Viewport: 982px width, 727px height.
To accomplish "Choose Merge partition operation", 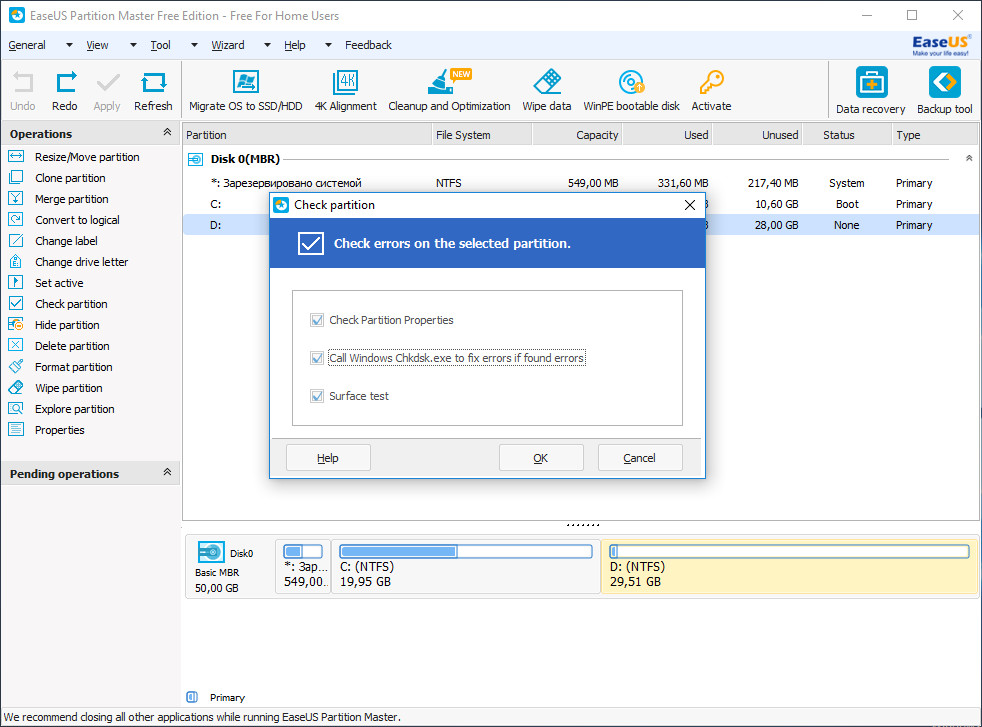I will click(71, 199).
